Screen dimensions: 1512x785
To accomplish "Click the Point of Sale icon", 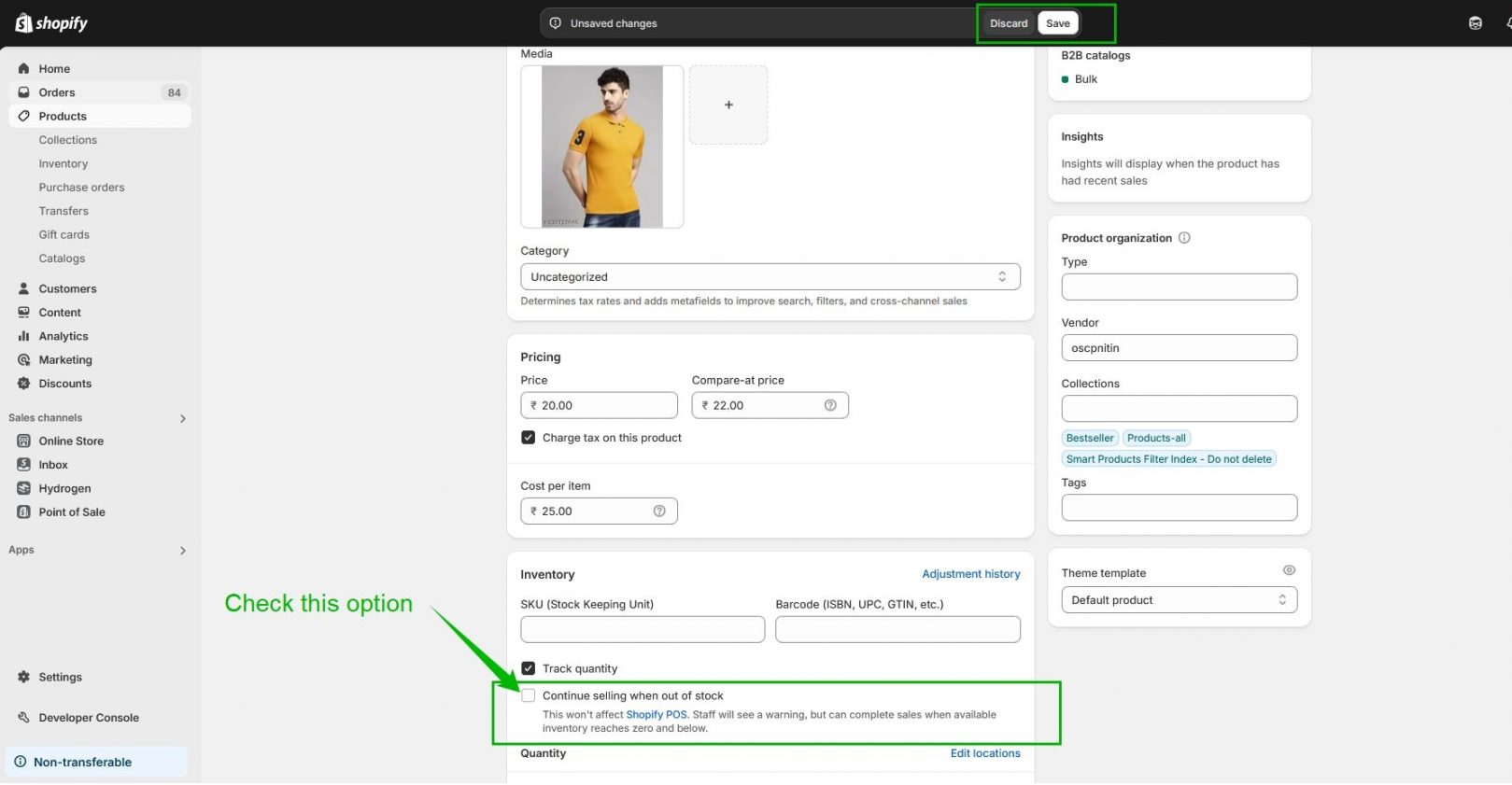I will pos(24,512).
